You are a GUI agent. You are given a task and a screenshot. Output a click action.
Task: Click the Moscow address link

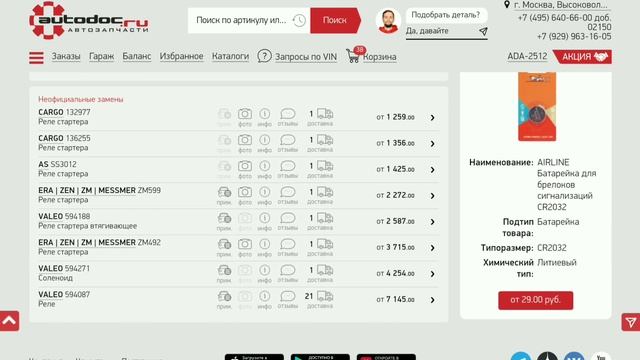coord(560,5)
